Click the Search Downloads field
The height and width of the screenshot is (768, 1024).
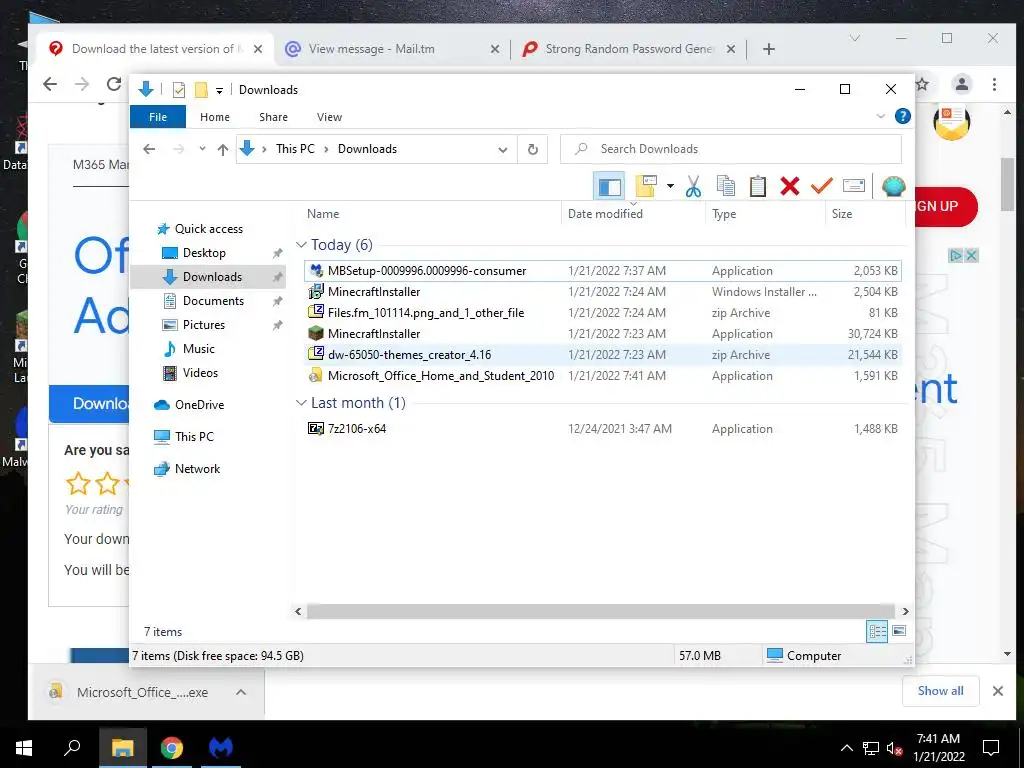(731, 149)
